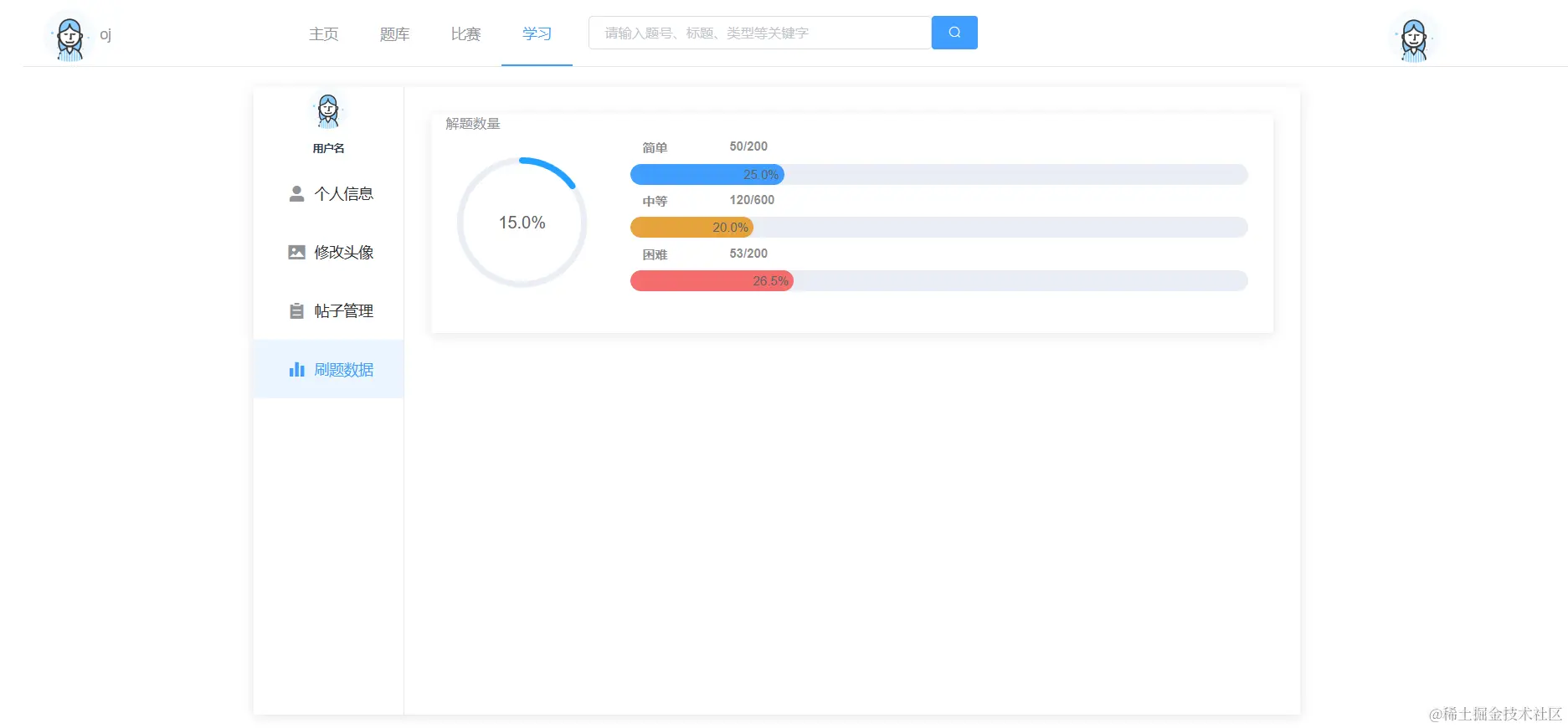Click the 26.5% percentage label
This screenshot has height=728, width=1568.
click(770, 281)
